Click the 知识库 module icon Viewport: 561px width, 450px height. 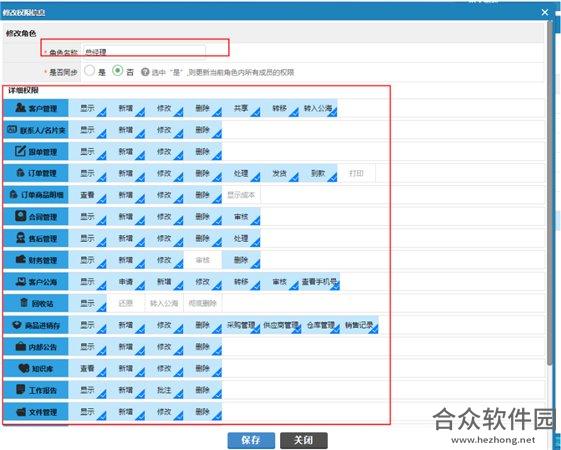coord(24,368)
